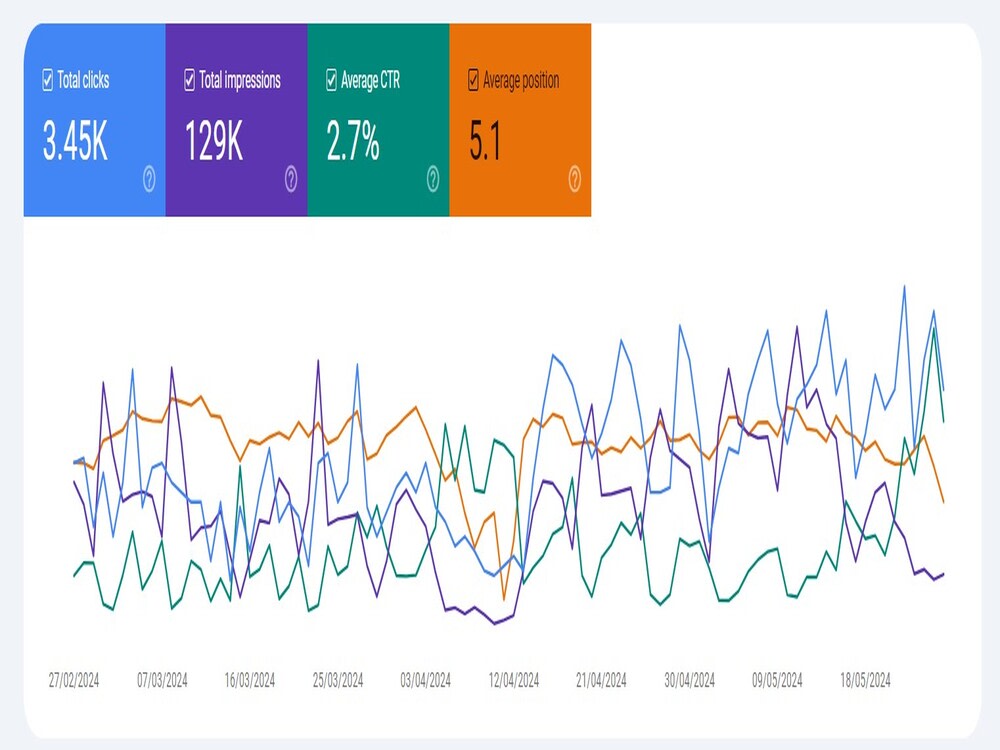1000x750 pixels.
Task: Open help icon on Total clicks card
Action: click(x=149, y=179)
